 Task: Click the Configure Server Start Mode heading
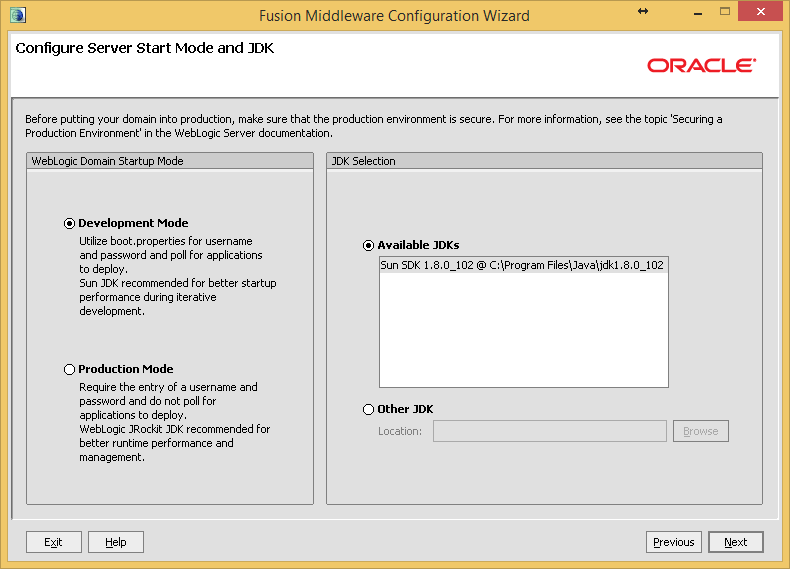click(145, 48)
